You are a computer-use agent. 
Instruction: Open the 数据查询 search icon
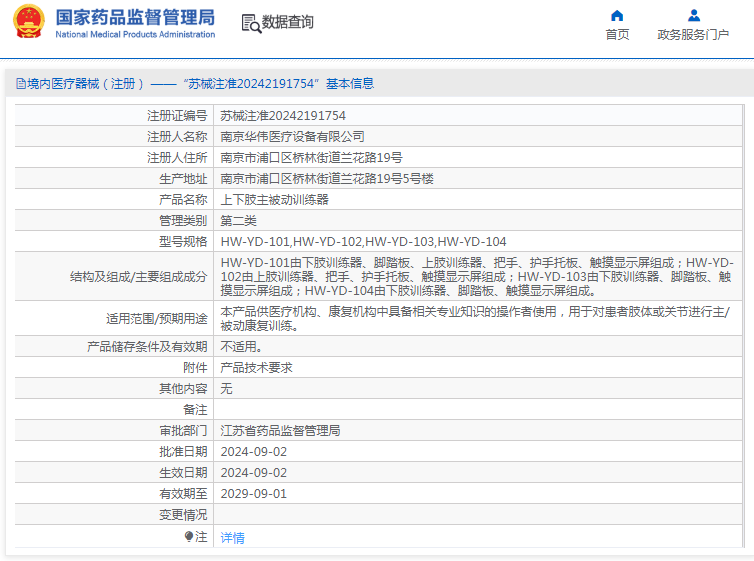pos(251,23)
